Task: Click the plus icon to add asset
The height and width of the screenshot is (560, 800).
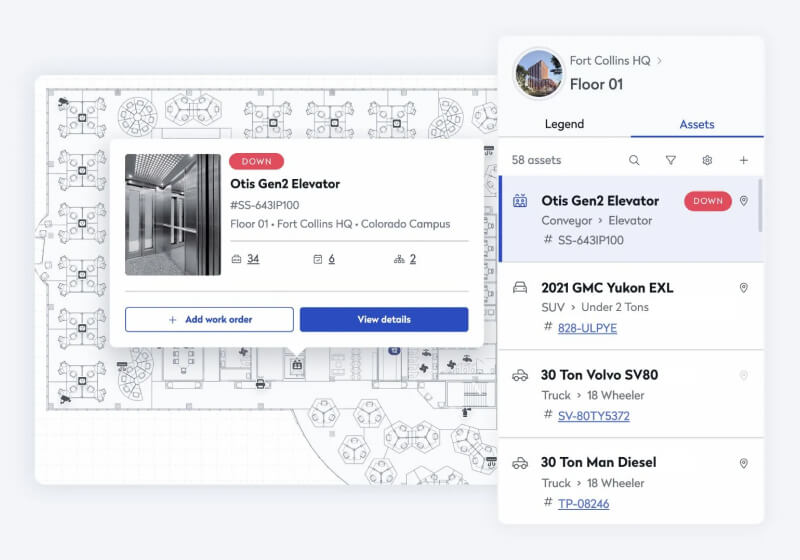Action: [x=743, y=160]
